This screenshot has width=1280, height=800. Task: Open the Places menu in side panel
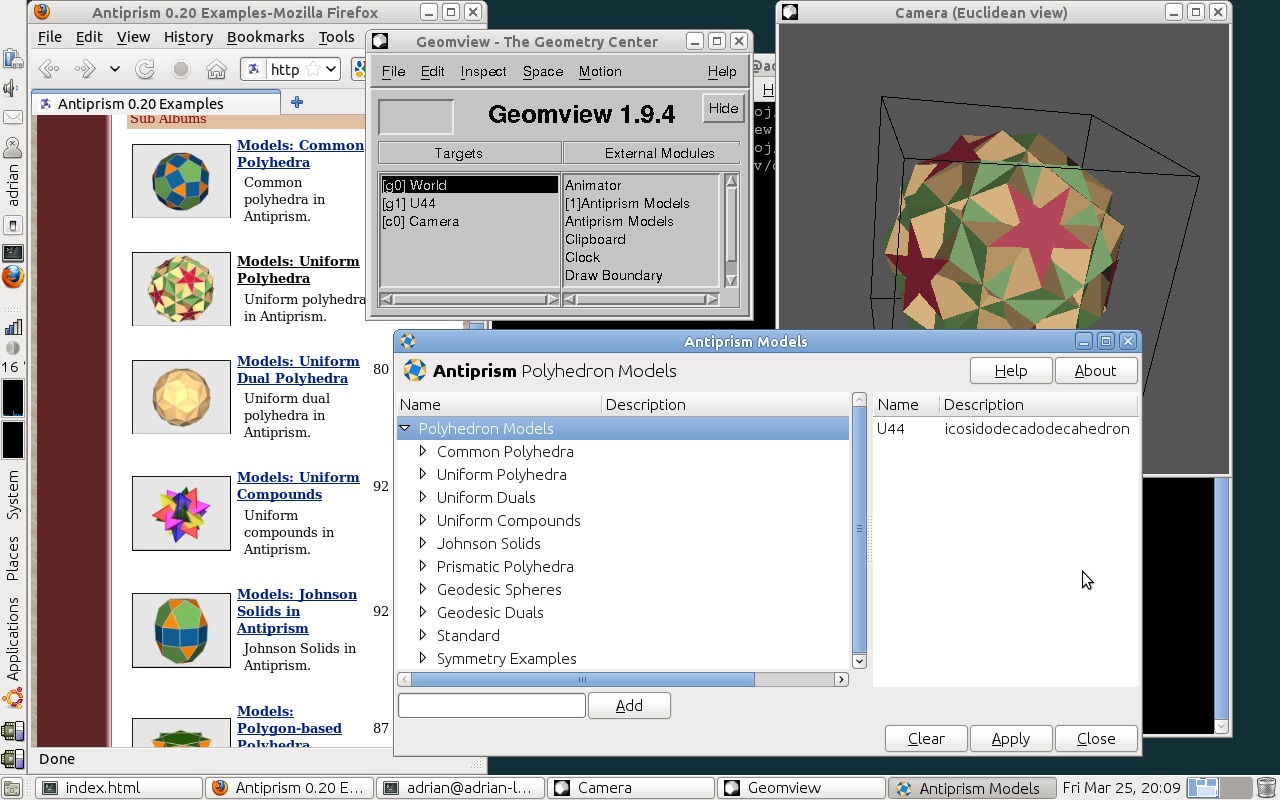(13, 558)
